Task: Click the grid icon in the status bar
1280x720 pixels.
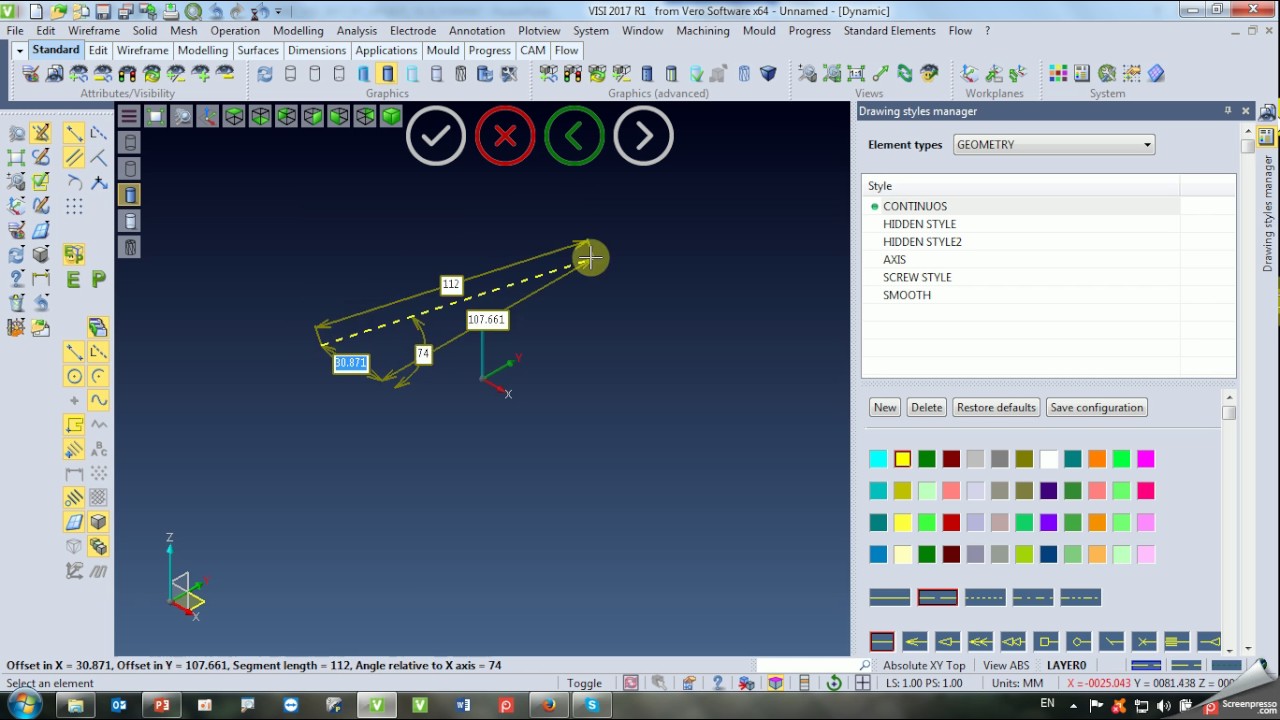Action: [x=862, y=683]
